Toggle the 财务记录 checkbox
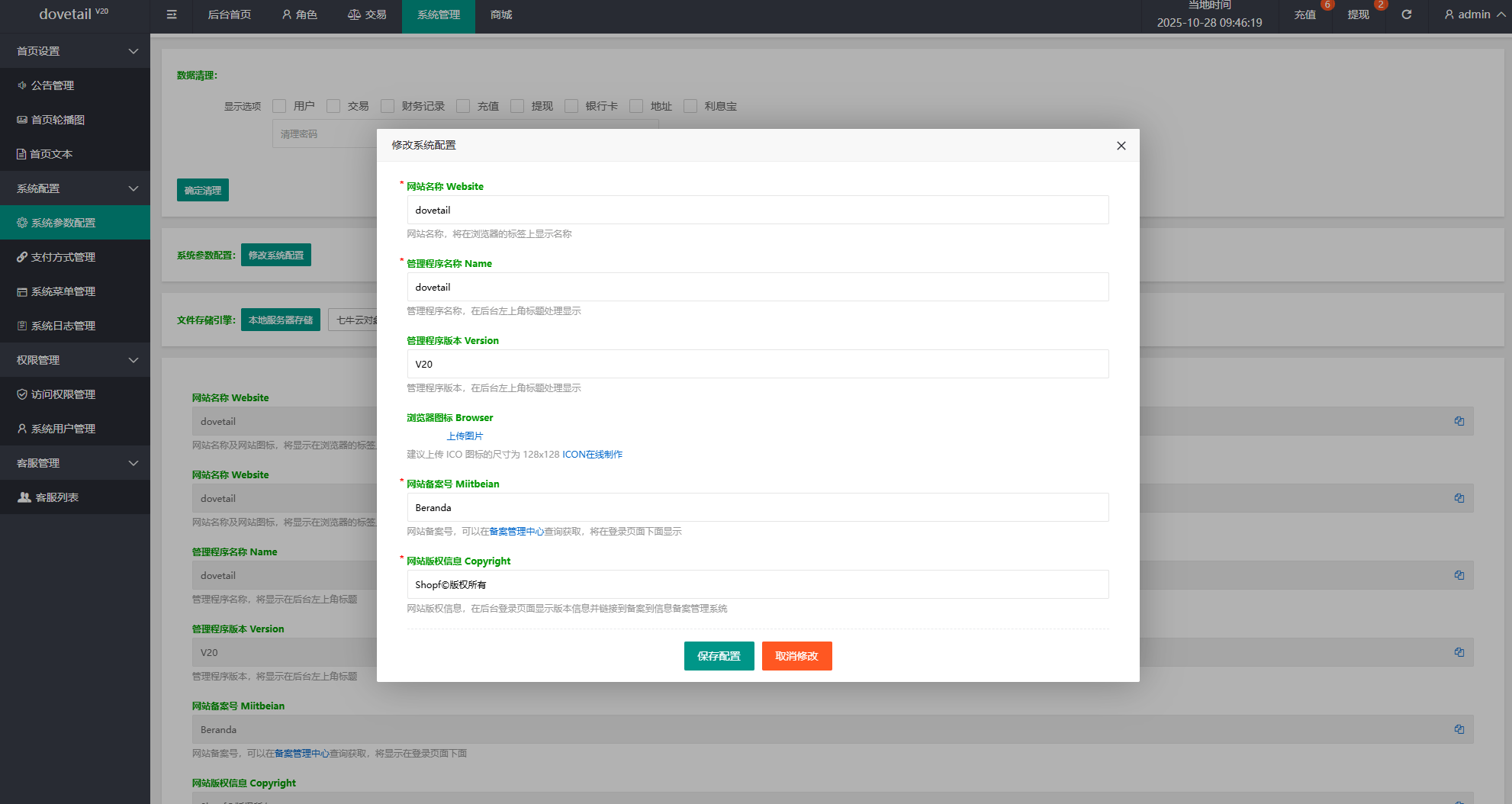1512x804 pixels. pos(388,106)
